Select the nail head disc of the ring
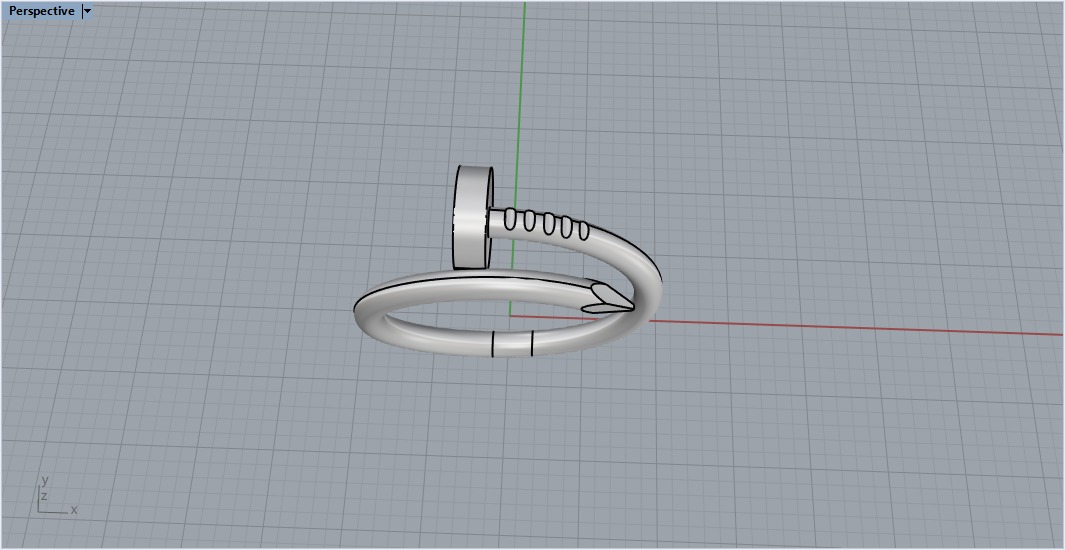The height and width of the screenshot is (550, 1065). (473, 217)
